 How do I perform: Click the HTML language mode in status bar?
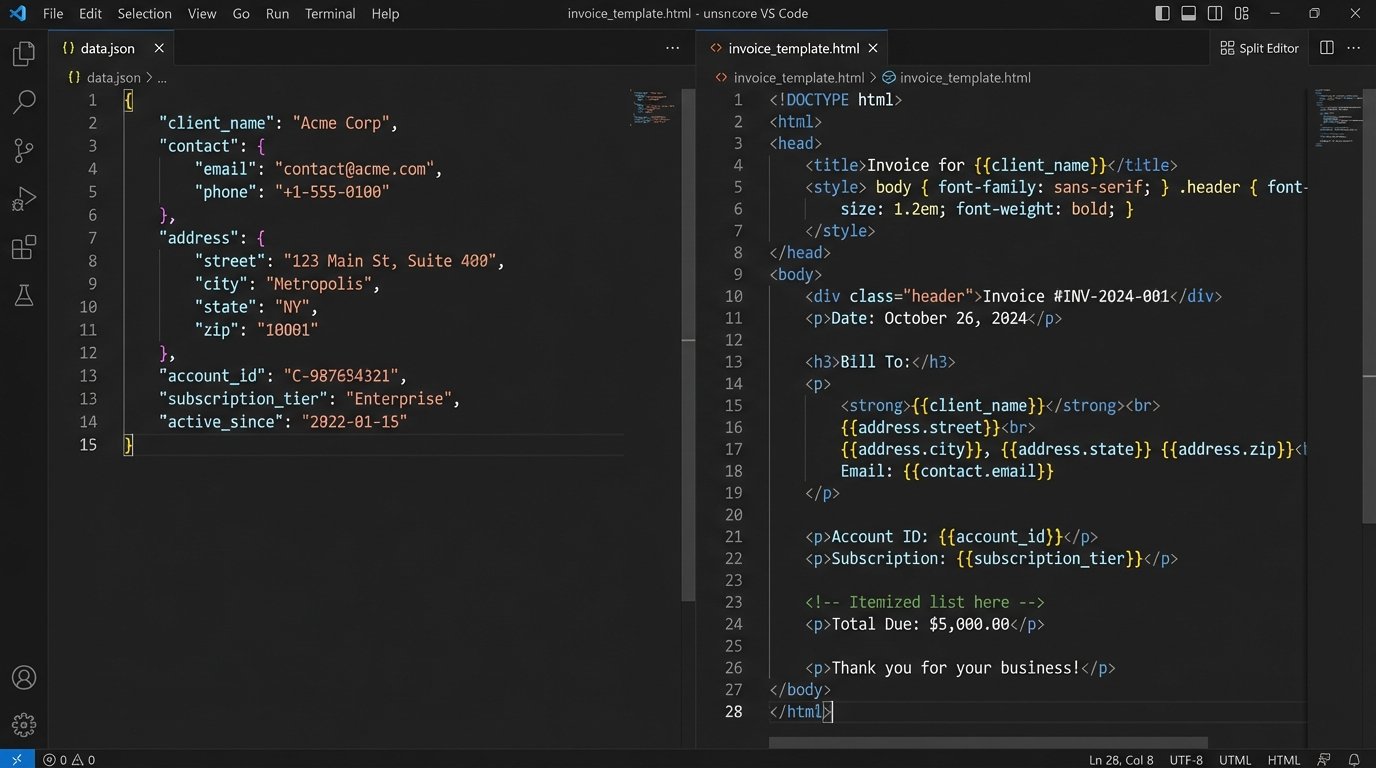point(1284,760)
